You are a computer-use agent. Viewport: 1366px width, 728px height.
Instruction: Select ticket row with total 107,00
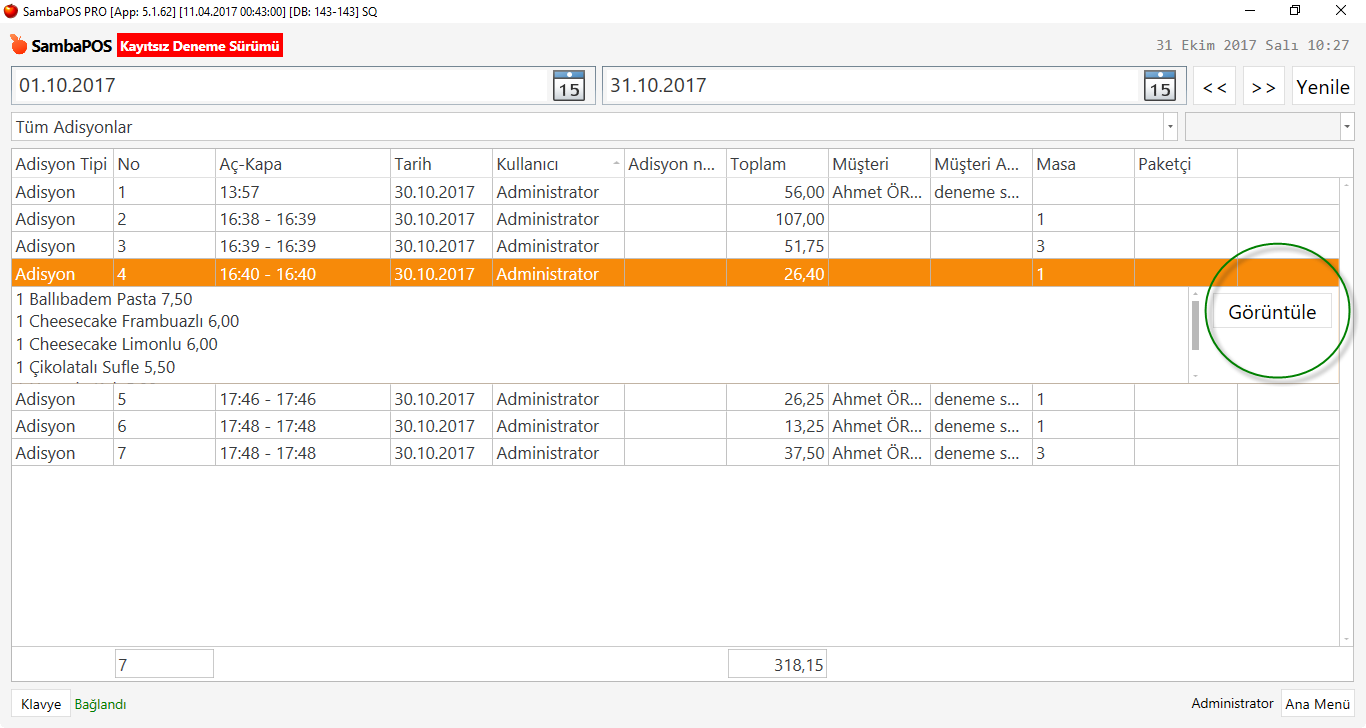[x=675, y=219]
